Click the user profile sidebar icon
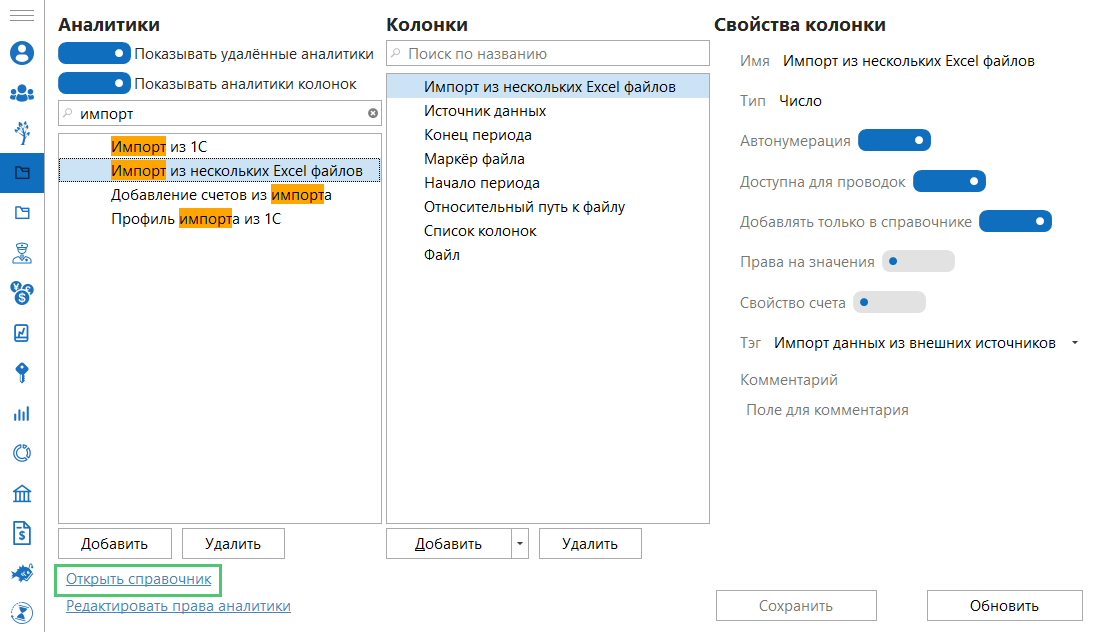This screenshot has height=632, width=1099. coord(21,53)
